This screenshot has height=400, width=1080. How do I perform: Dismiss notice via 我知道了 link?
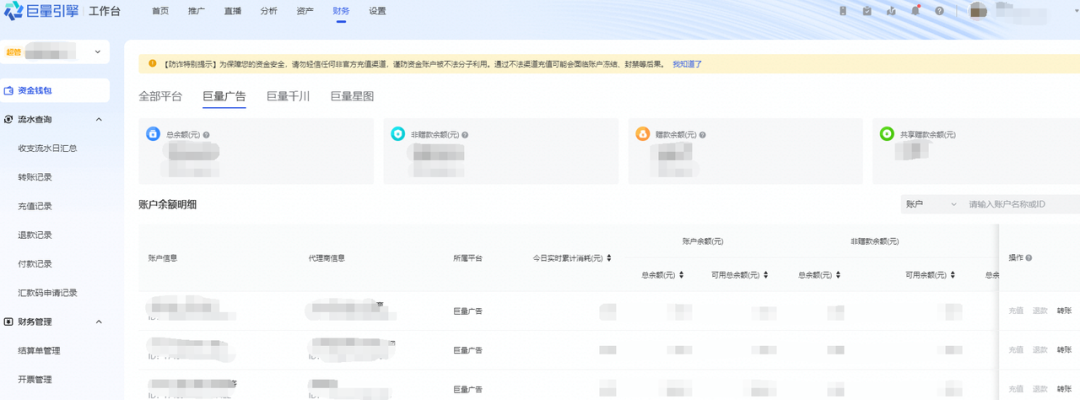tap(687, 63)
